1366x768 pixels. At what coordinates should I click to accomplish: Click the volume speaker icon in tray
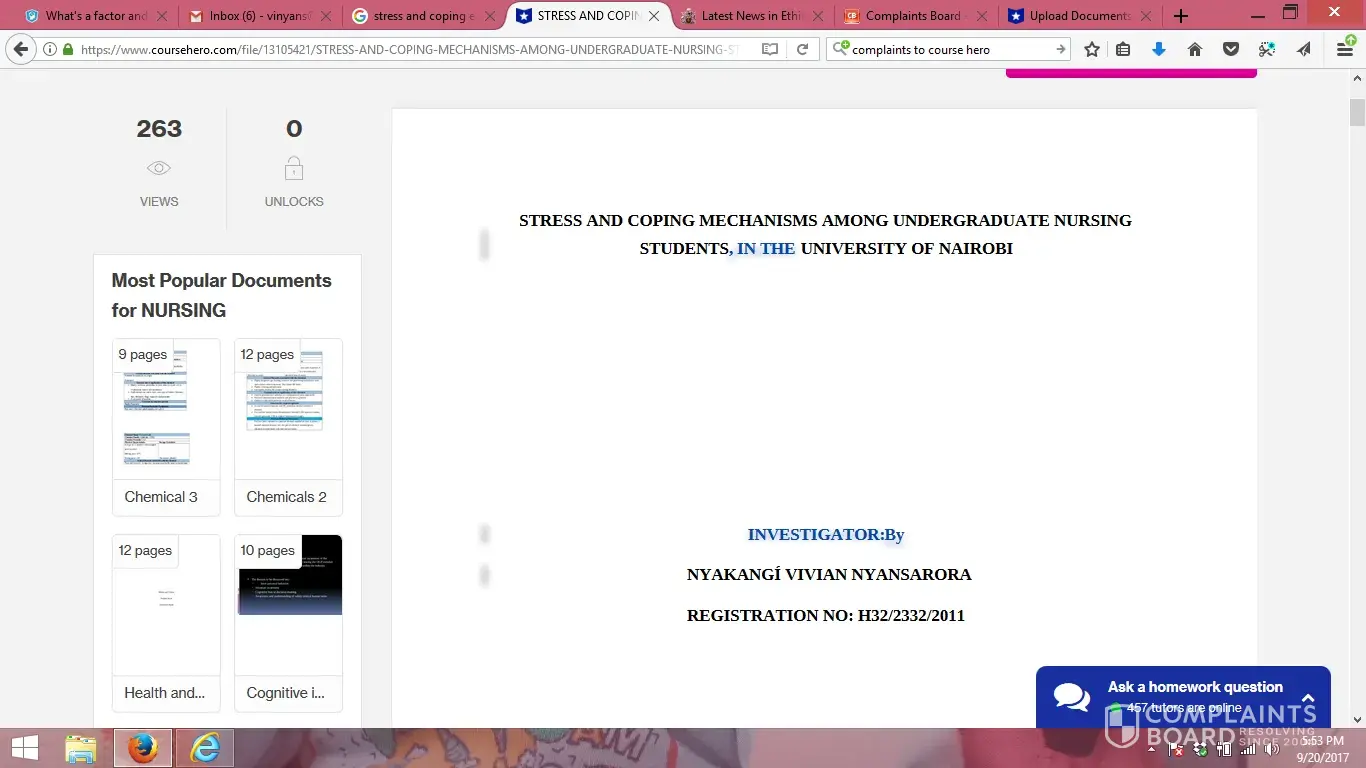[x=1271, y=749]
